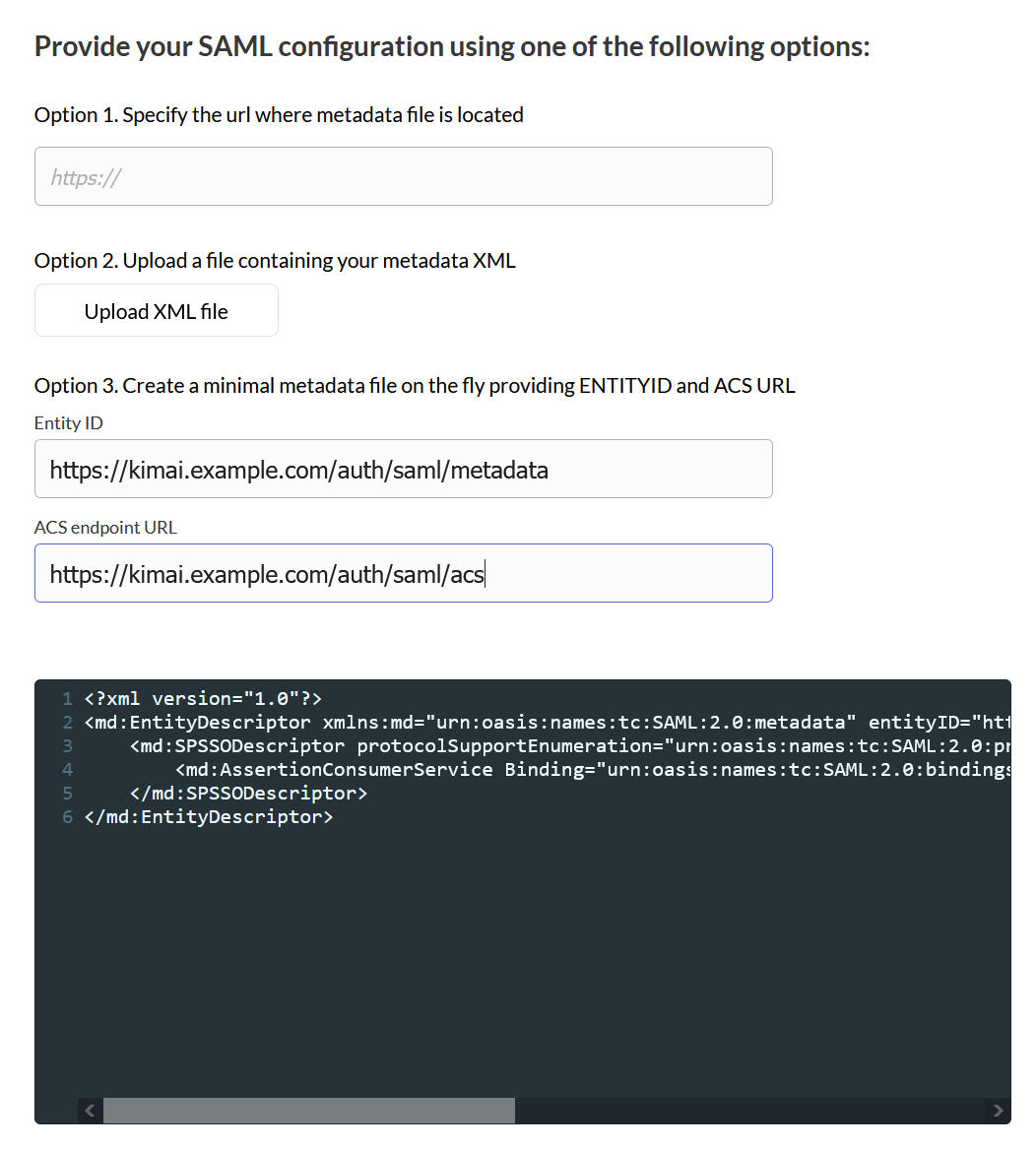
Task: Click into the ACS endpoint URL field
Action: coord(403,574)
